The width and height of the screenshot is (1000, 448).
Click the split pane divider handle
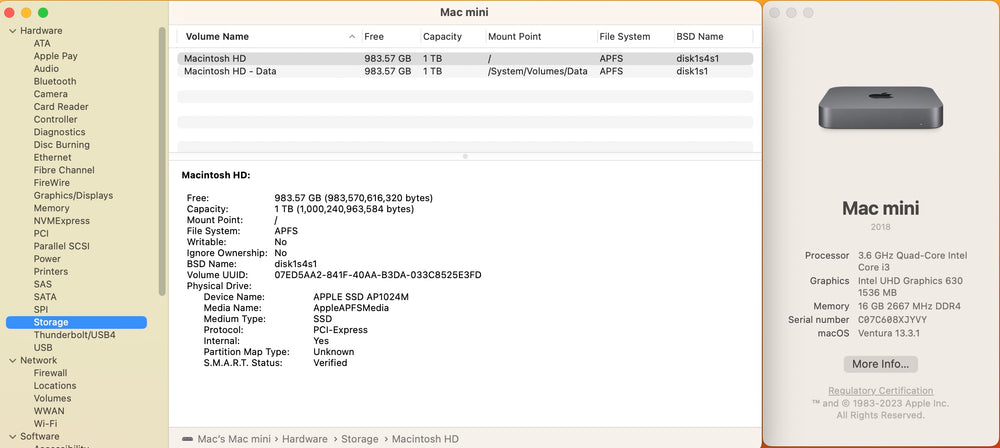(x=465, y=156)
